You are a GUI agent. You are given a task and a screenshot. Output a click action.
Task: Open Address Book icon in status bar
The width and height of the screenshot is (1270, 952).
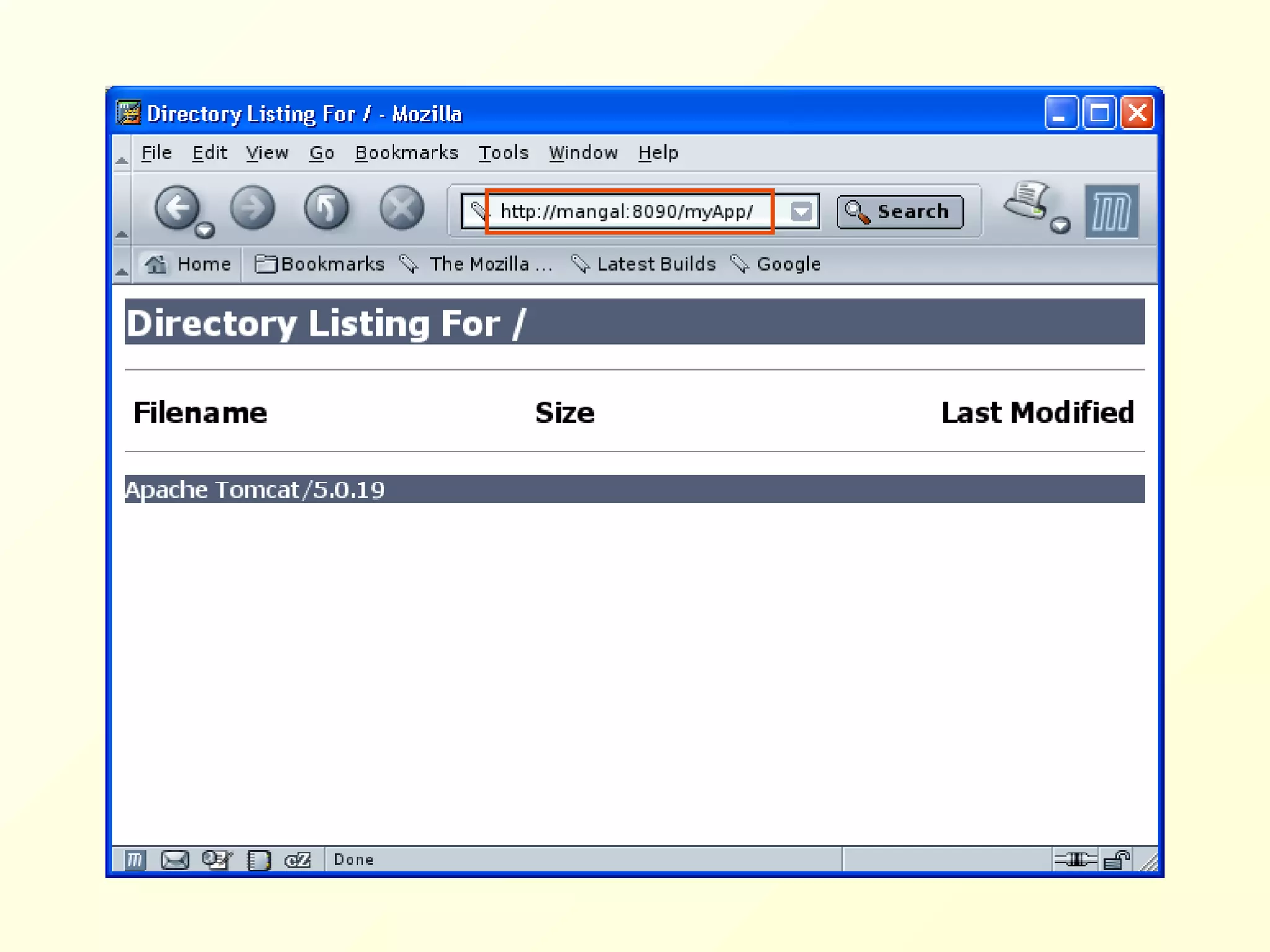(259, 860)
